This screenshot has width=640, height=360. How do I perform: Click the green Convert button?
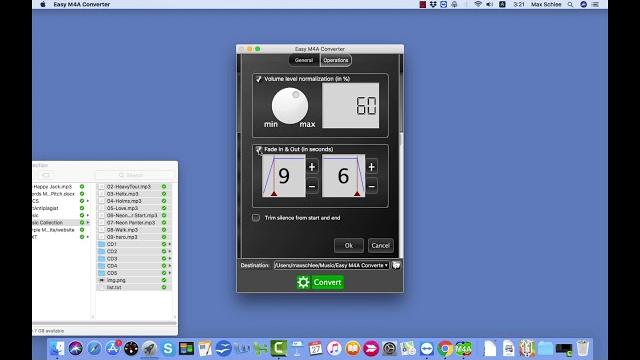tap(320, 282)
